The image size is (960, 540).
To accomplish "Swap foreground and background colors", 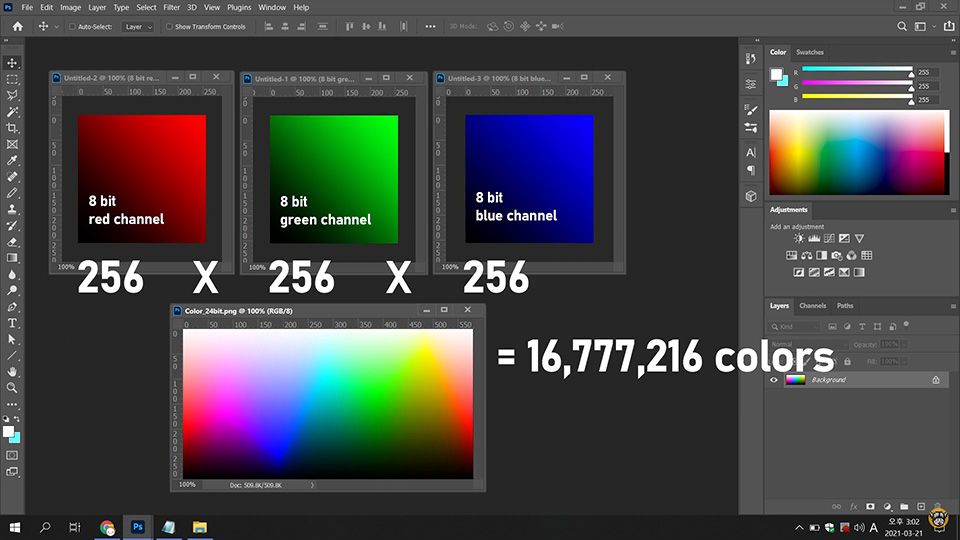I will pos(17,419).
